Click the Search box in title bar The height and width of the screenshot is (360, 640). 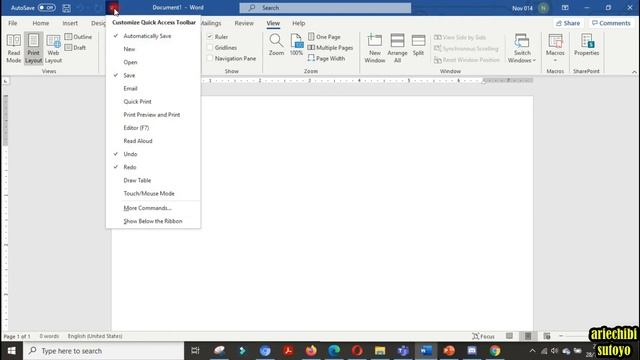(x=325, y=8)
